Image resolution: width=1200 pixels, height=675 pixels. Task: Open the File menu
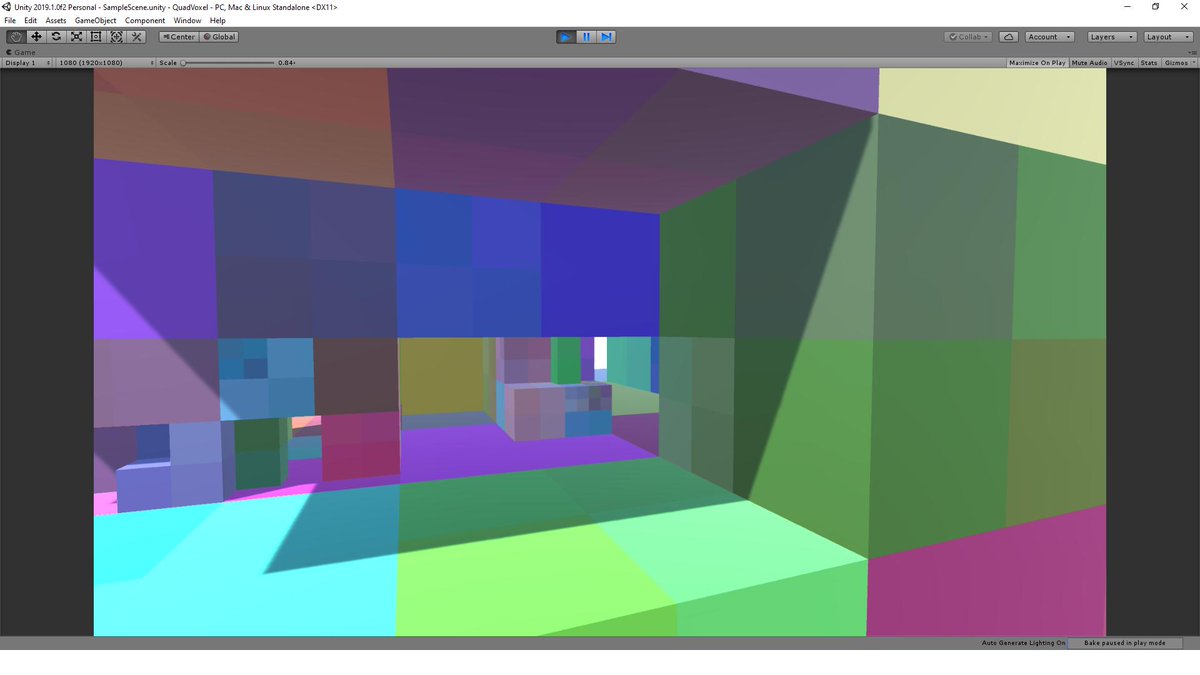(10, 20)
